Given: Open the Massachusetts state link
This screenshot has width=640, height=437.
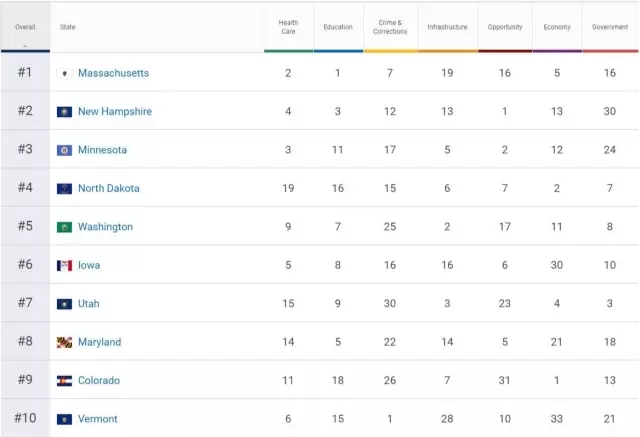Looking at the screenshot, I should pyautogui.click(x=113, y=73).
